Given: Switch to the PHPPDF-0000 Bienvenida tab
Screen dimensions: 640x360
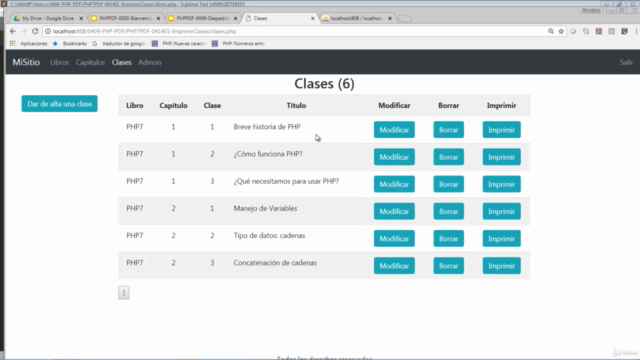Looking at the screenshot, I should tap(125, 18).
